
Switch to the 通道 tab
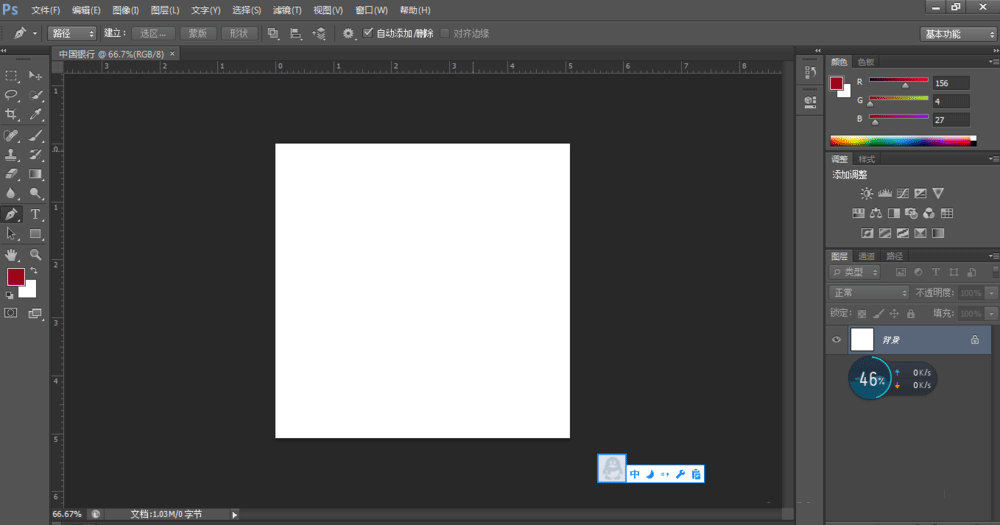[866, 256]
